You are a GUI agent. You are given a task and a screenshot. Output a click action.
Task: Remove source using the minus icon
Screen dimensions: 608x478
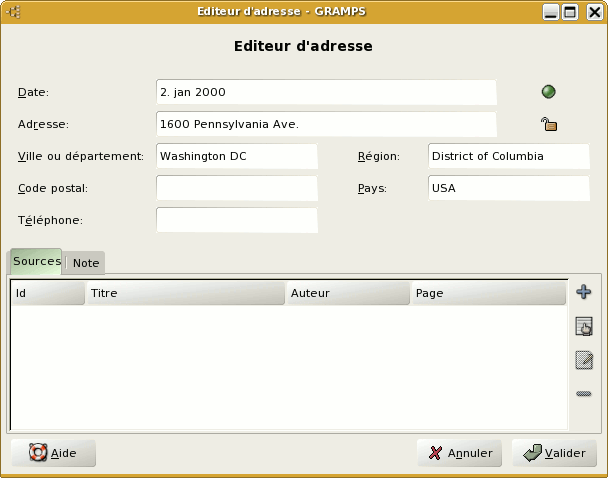[x=584, y=394]
